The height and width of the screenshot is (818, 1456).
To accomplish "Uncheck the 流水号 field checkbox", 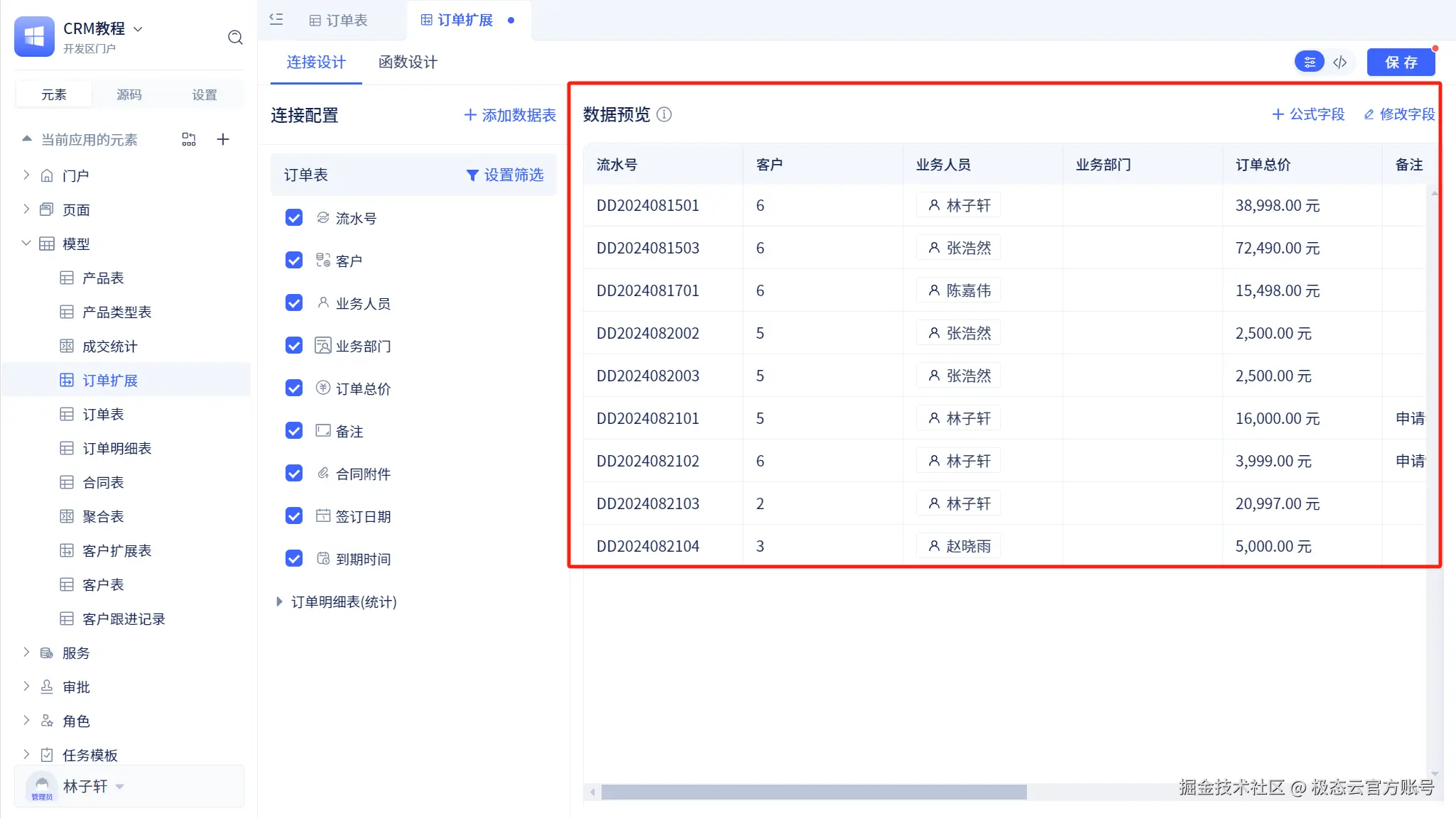I will point(294,218).
